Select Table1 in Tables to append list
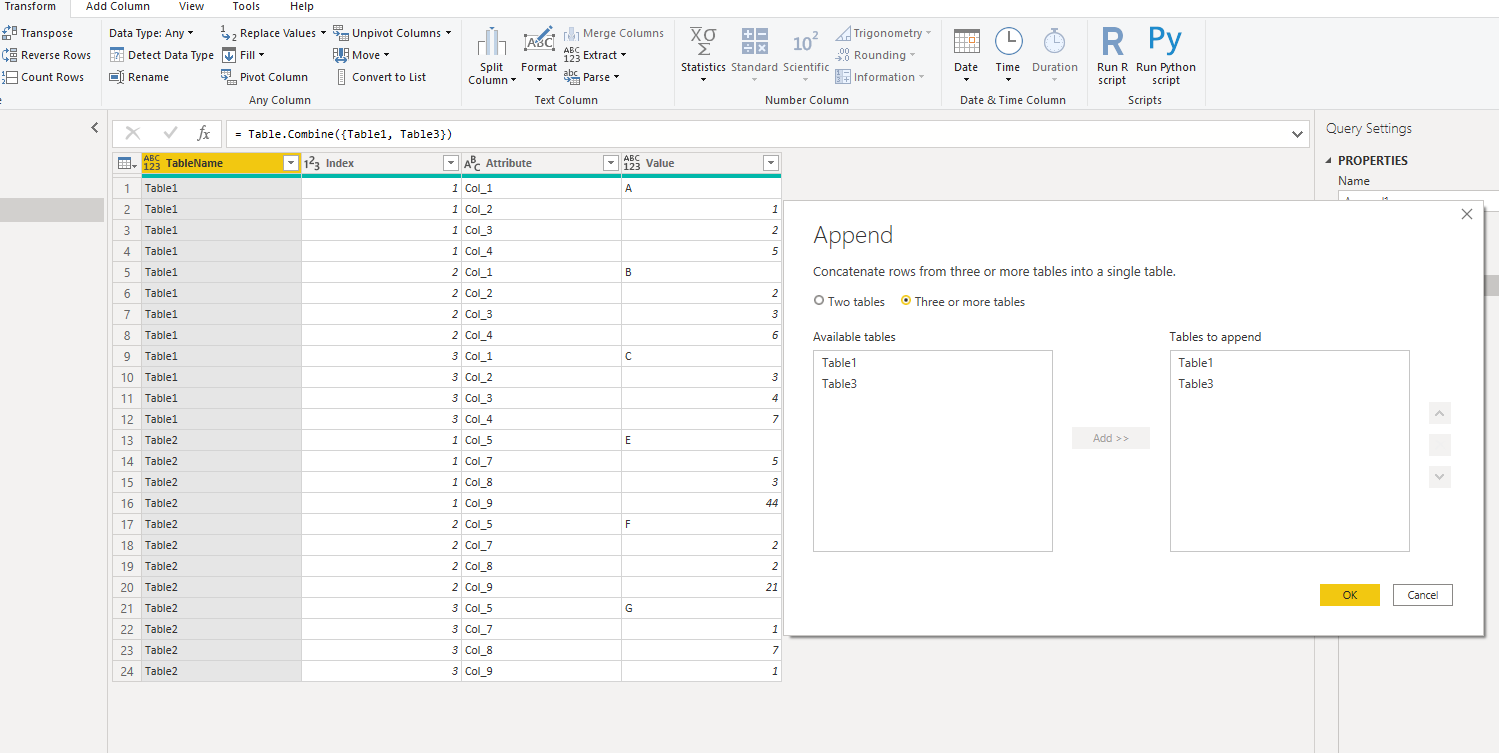Screen dimensions: 1499x753 (x=1196, y=363)
